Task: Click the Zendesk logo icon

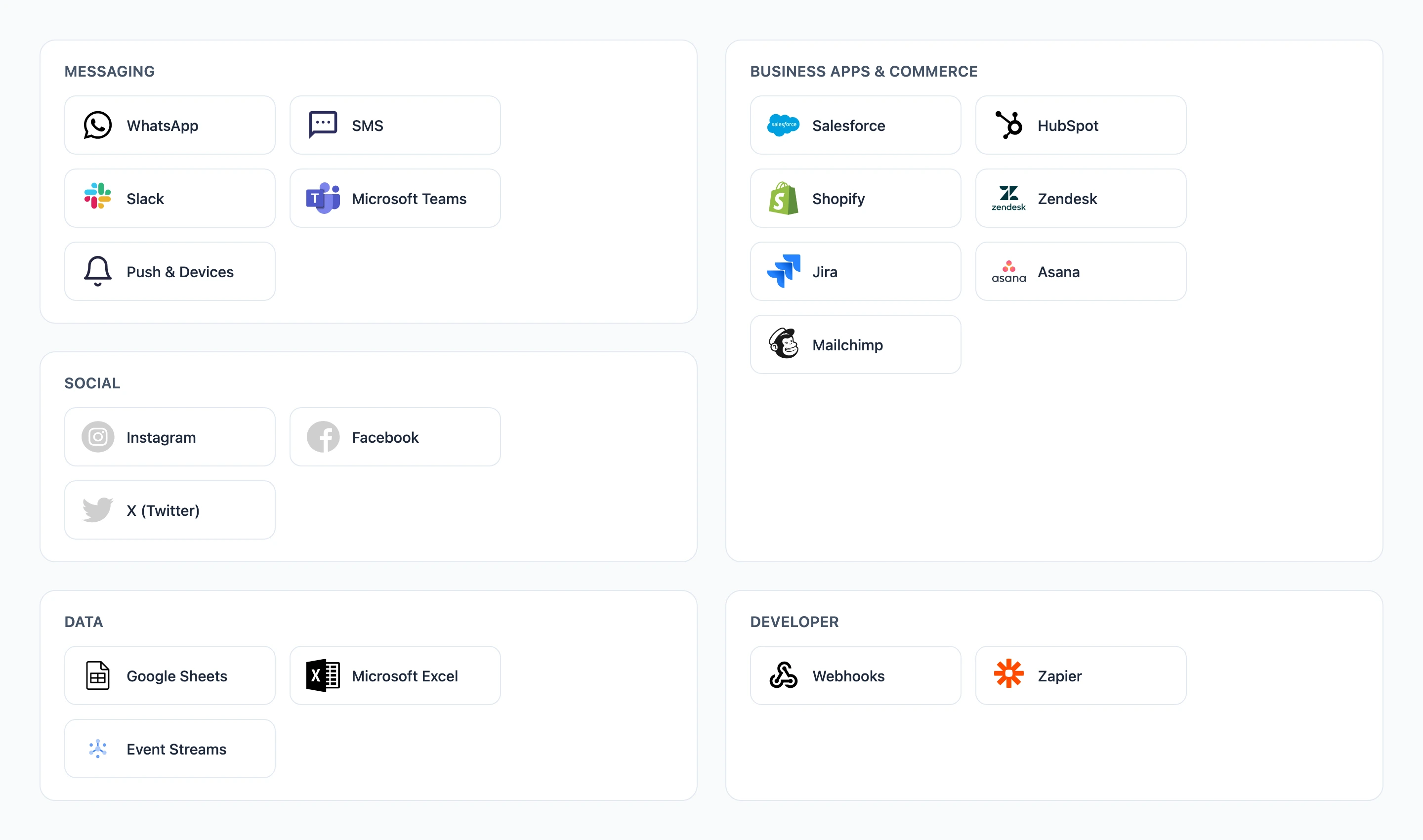Action: tap(1008, 198)
